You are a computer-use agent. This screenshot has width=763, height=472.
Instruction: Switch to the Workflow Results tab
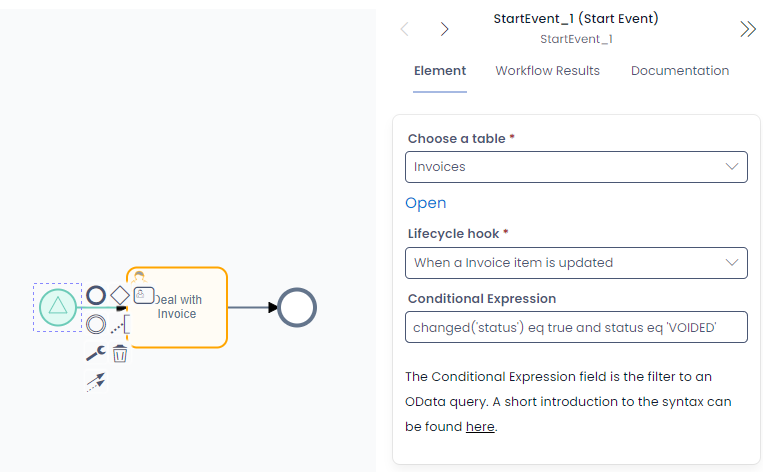point(547,71)
